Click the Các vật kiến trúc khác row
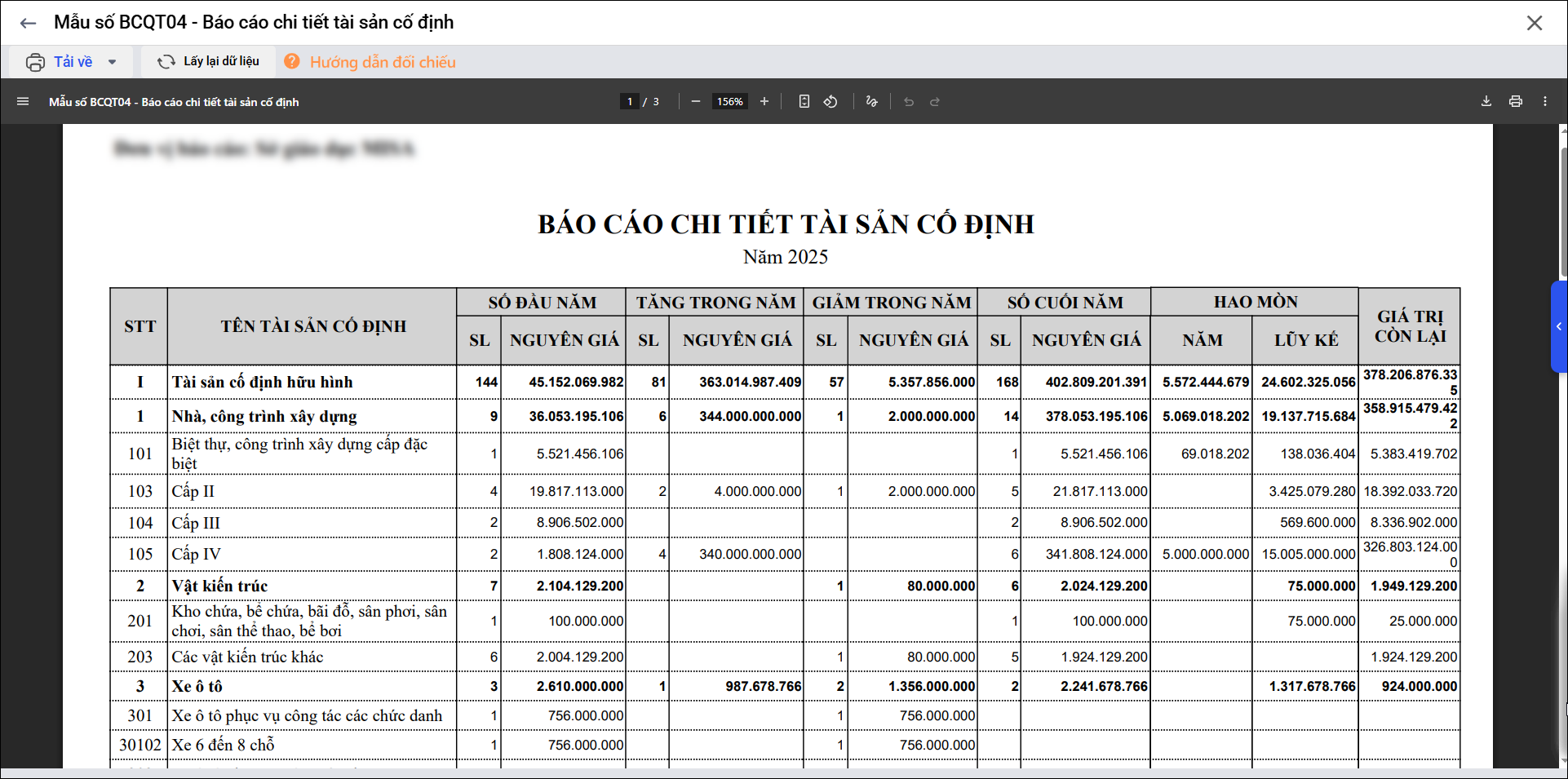 785,657
